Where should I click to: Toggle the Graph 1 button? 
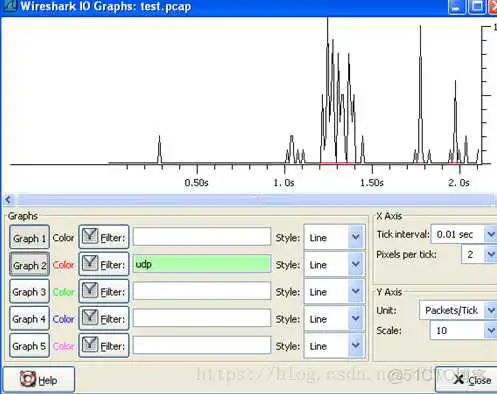click(x=29, y=238)
